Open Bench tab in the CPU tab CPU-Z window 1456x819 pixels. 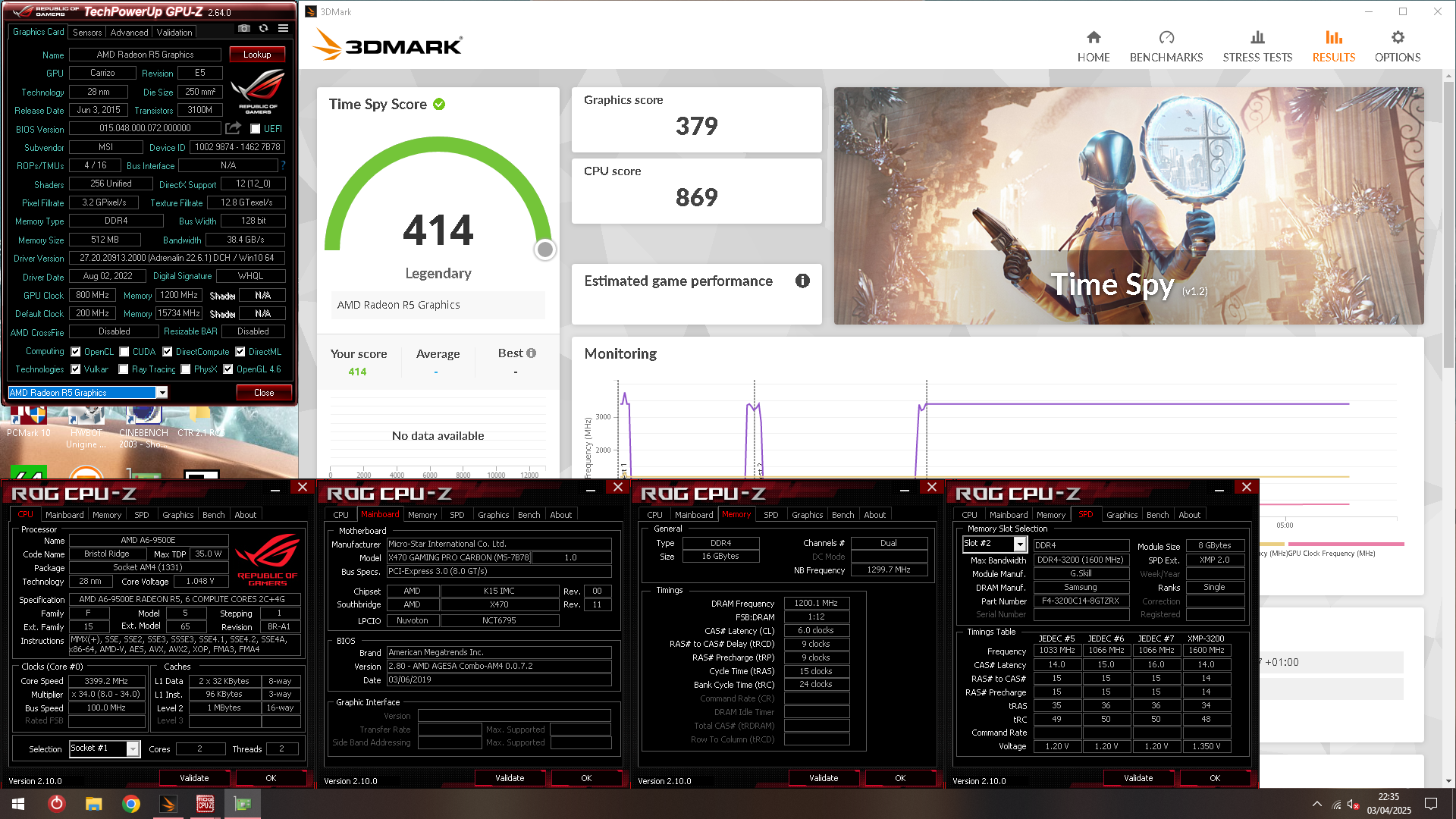[x=214, y=515]
